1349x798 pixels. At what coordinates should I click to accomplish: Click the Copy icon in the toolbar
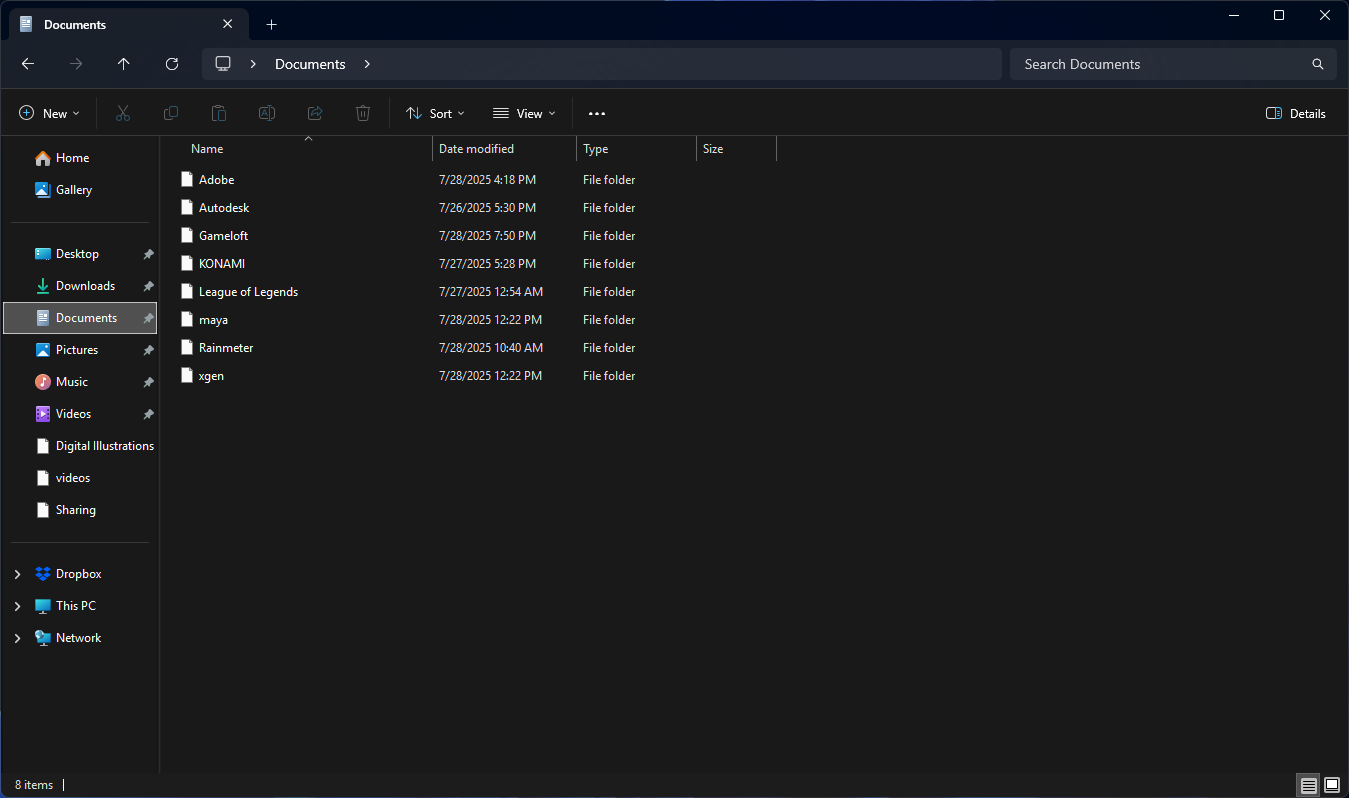(170, 113)
